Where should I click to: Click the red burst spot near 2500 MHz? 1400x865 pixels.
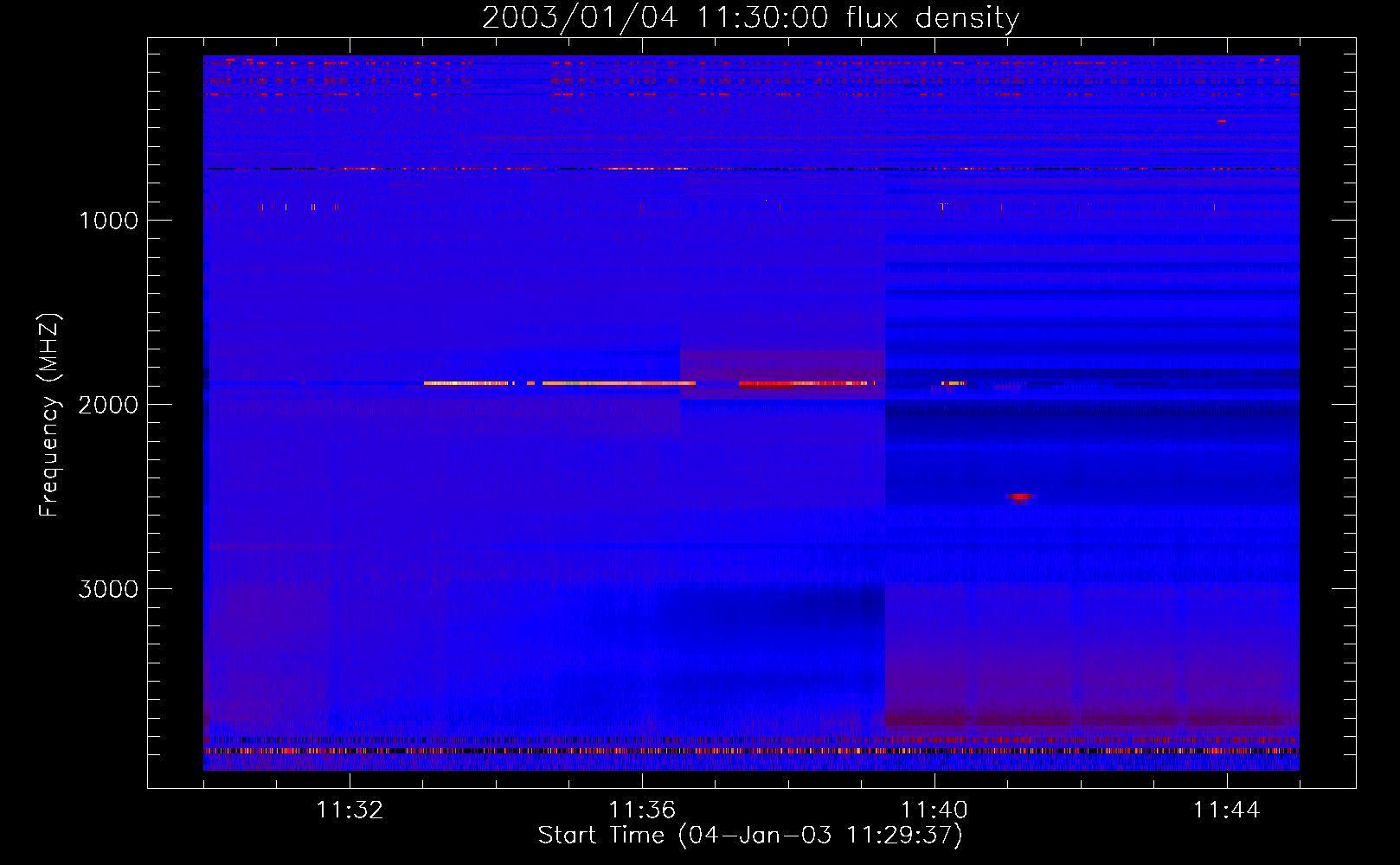point(1020,497)
